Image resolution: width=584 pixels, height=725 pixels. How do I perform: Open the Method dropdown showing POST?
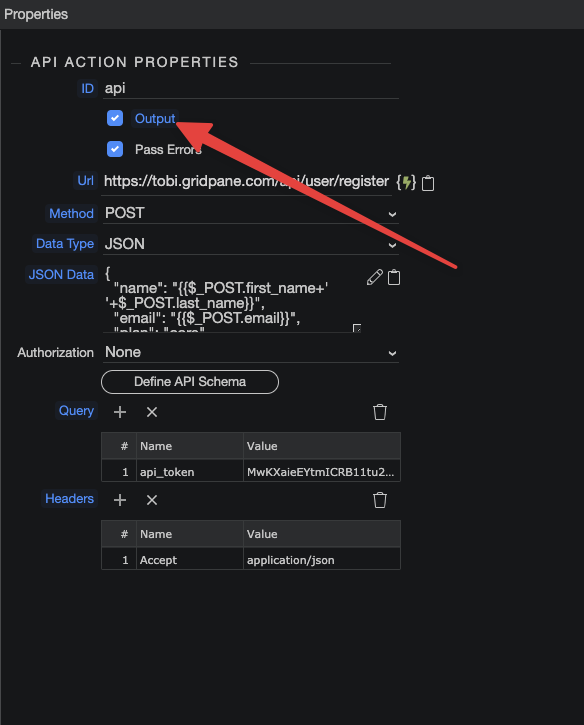pos(251,213)
